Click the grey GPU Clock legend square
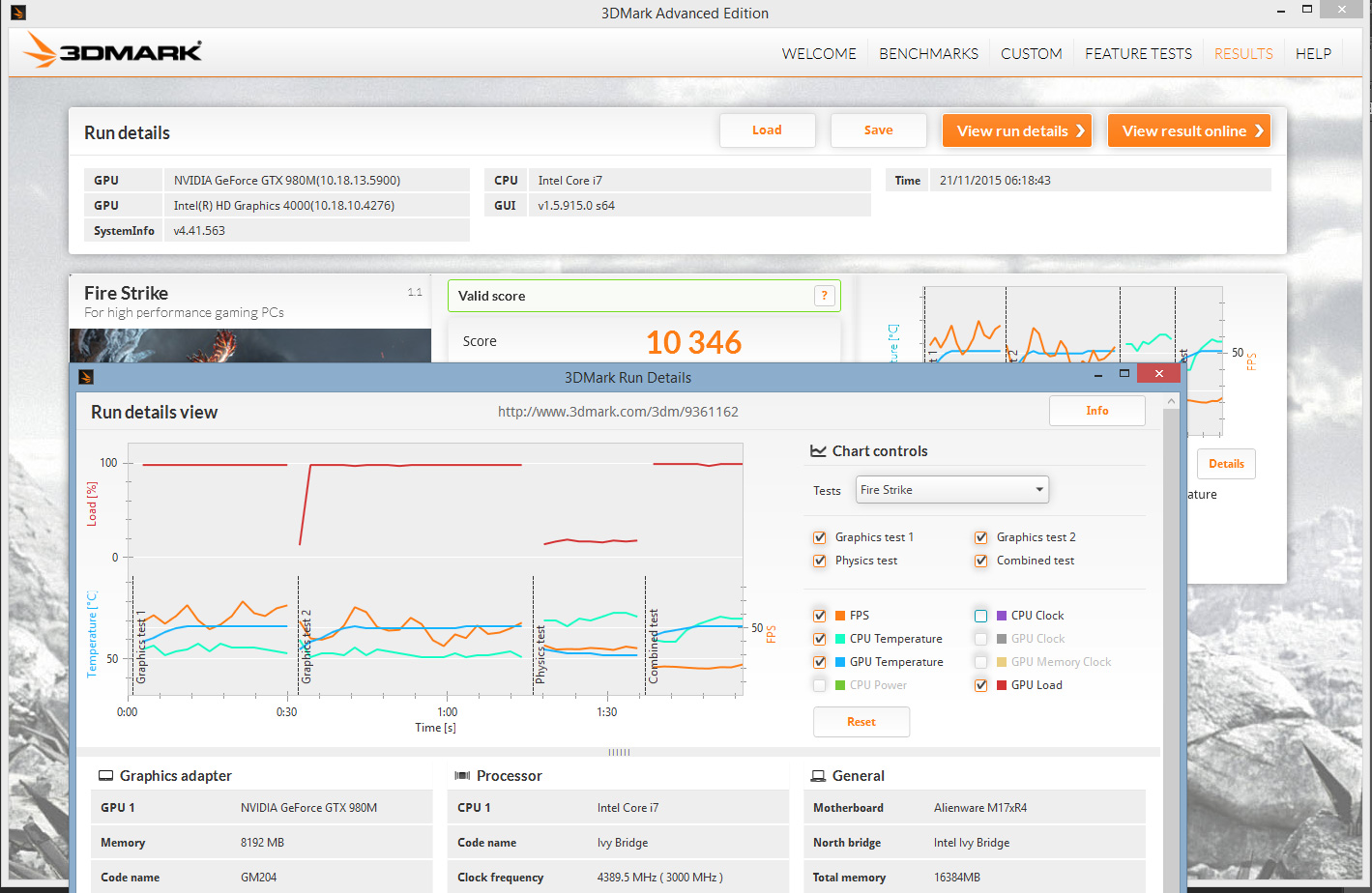The width and height of the screenshot is (1372, 893). coord(1002,639)
